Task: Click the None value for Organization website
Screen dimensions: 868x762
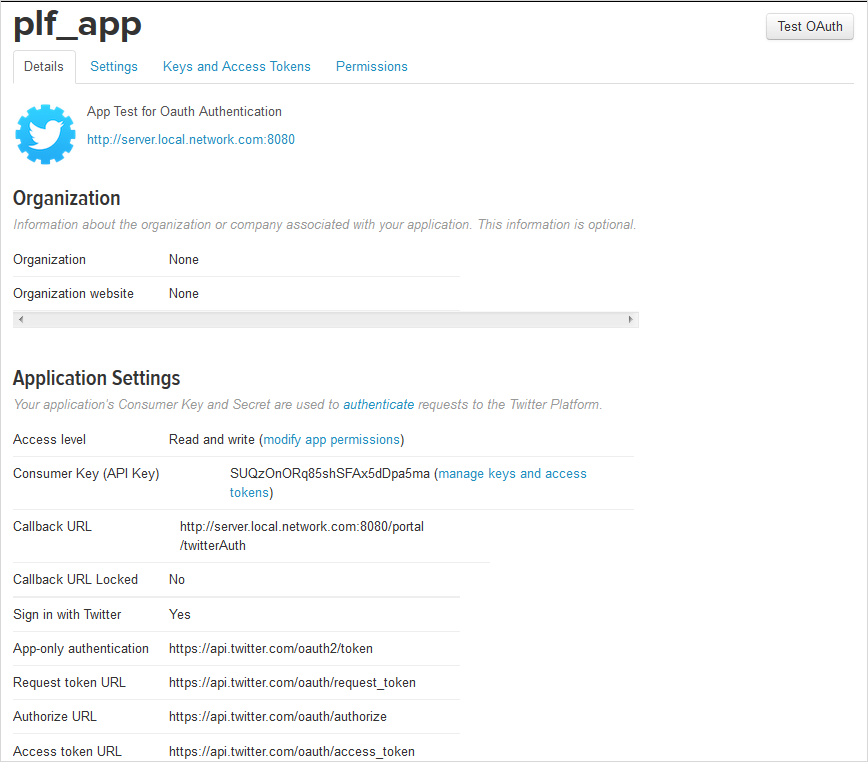Action: [184, 293]
